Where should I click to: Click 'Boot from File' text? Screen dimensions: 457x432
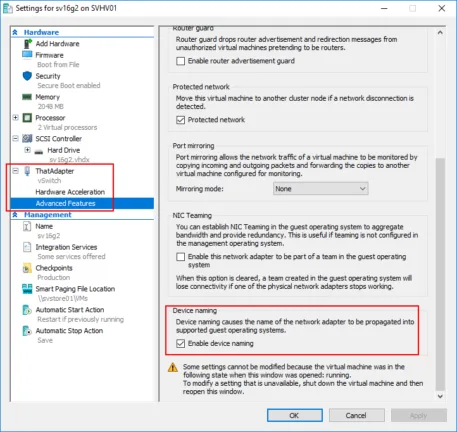[x=58, y=65]
